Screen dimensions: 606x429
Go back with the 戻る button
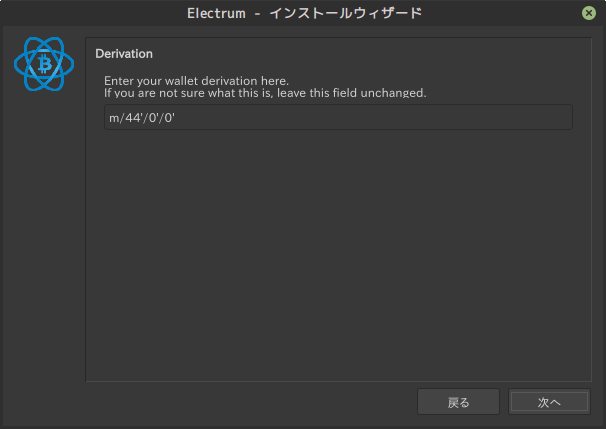[458, 402]
